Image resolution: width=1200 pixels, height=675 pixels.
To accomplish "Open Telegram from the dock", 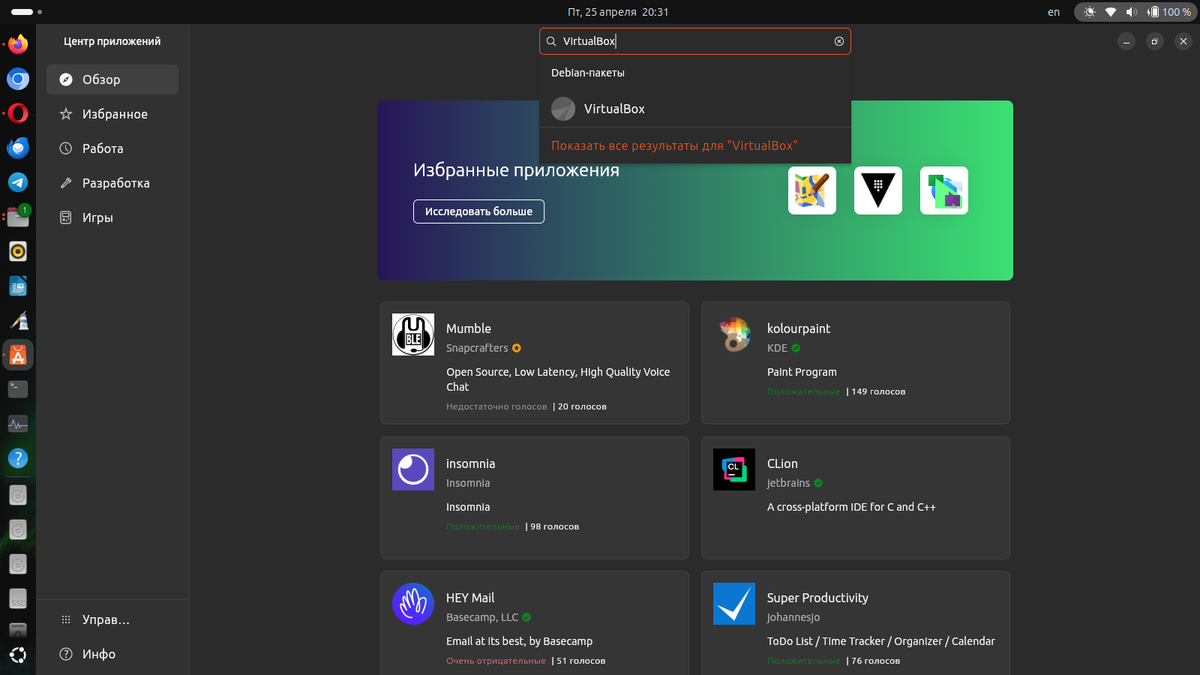I will pyautogui.click(x=17, y=182).
